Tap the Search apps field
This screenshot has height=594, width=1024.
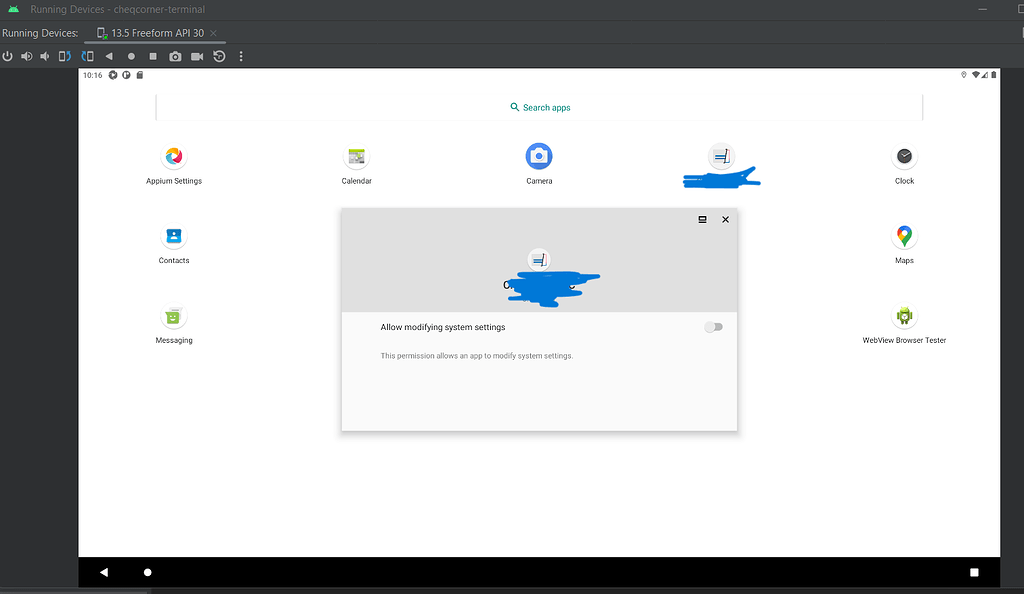pyautogui.click(x=540, y=107)
